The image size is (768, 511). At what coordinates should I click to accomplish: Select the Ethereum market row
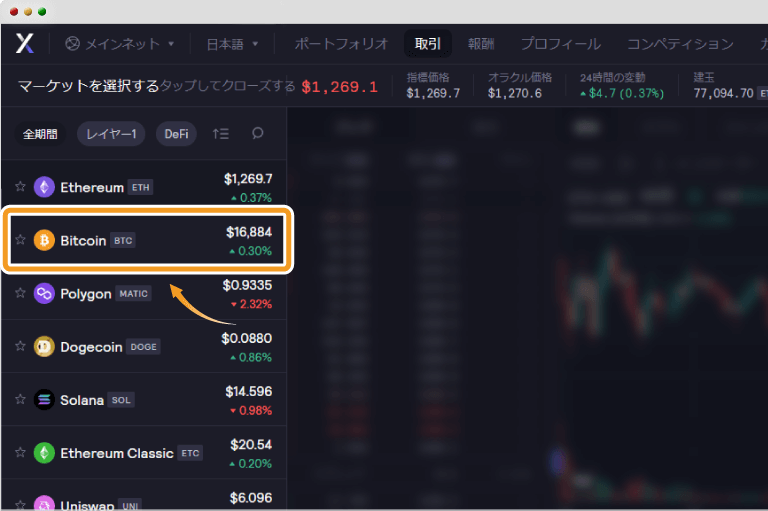(x=144, y=187)
